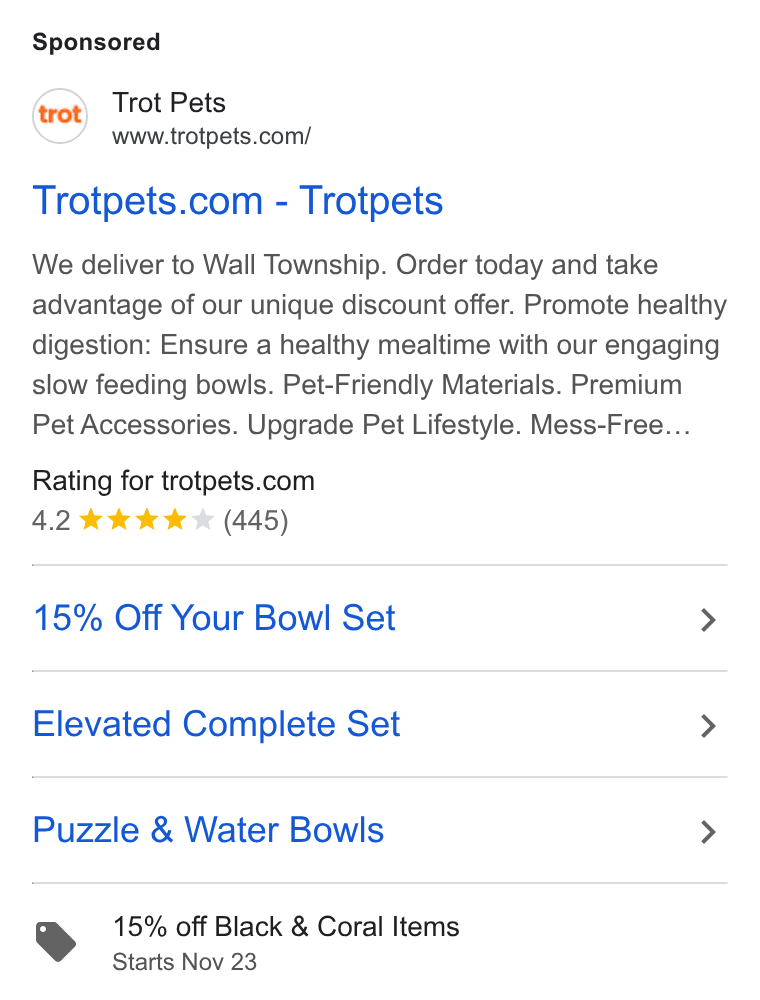This screenshot has width=760, height=1000.
Task: Click the Starts Nov 23 promotion date
Action: 185,962
